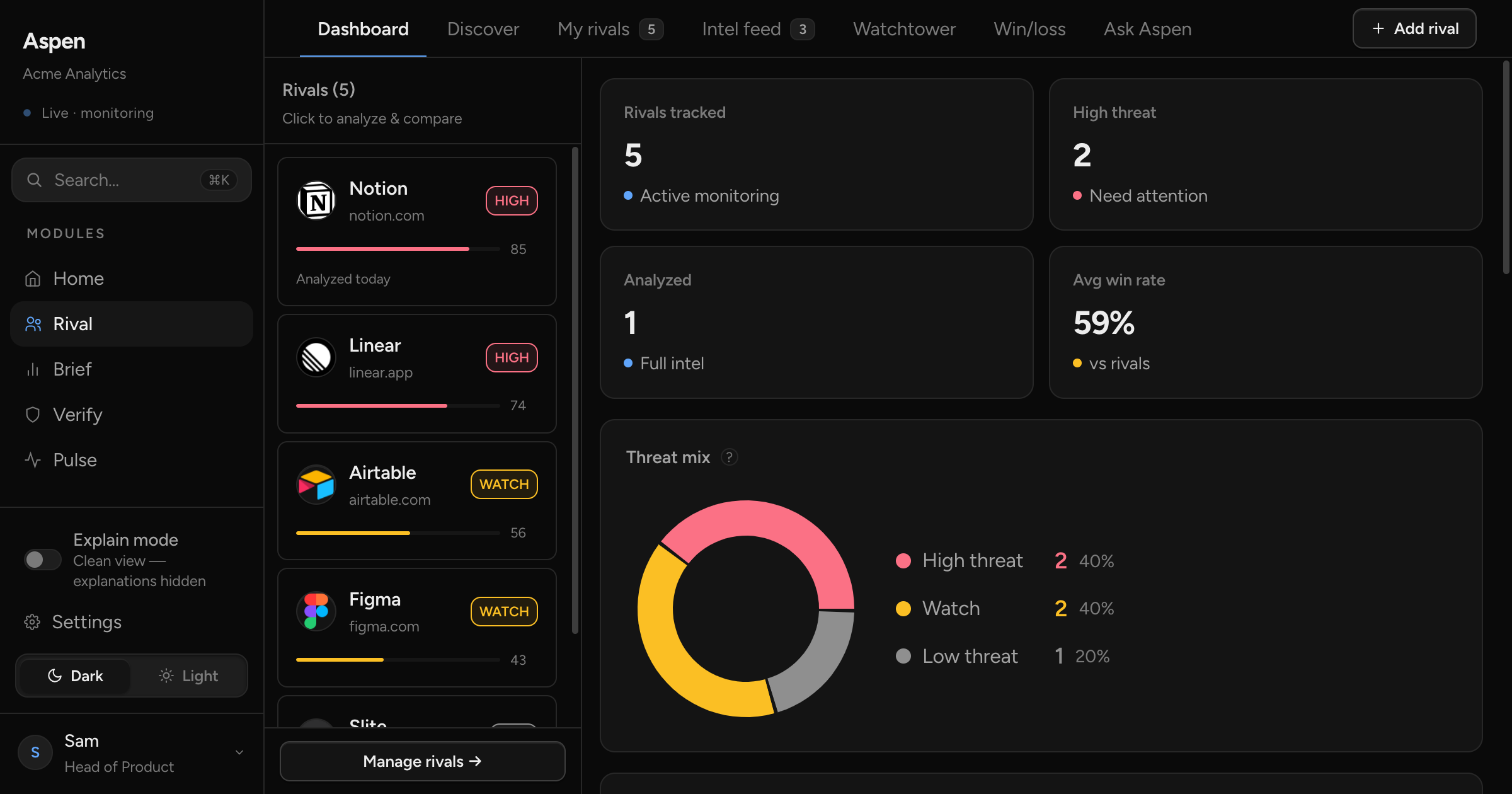Screen dimensions: 1512x794
Task: Click the WATCH badge on Airtable
Action: point(504,485)
